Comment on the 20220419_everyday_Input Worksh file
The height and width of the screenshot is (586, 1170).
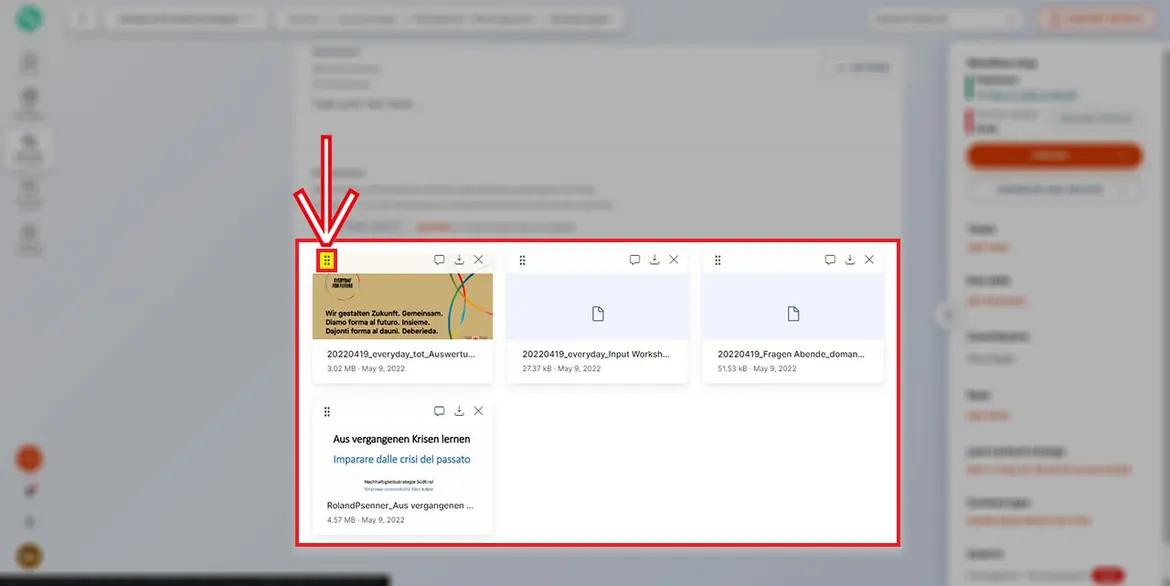tap(634, 260)
